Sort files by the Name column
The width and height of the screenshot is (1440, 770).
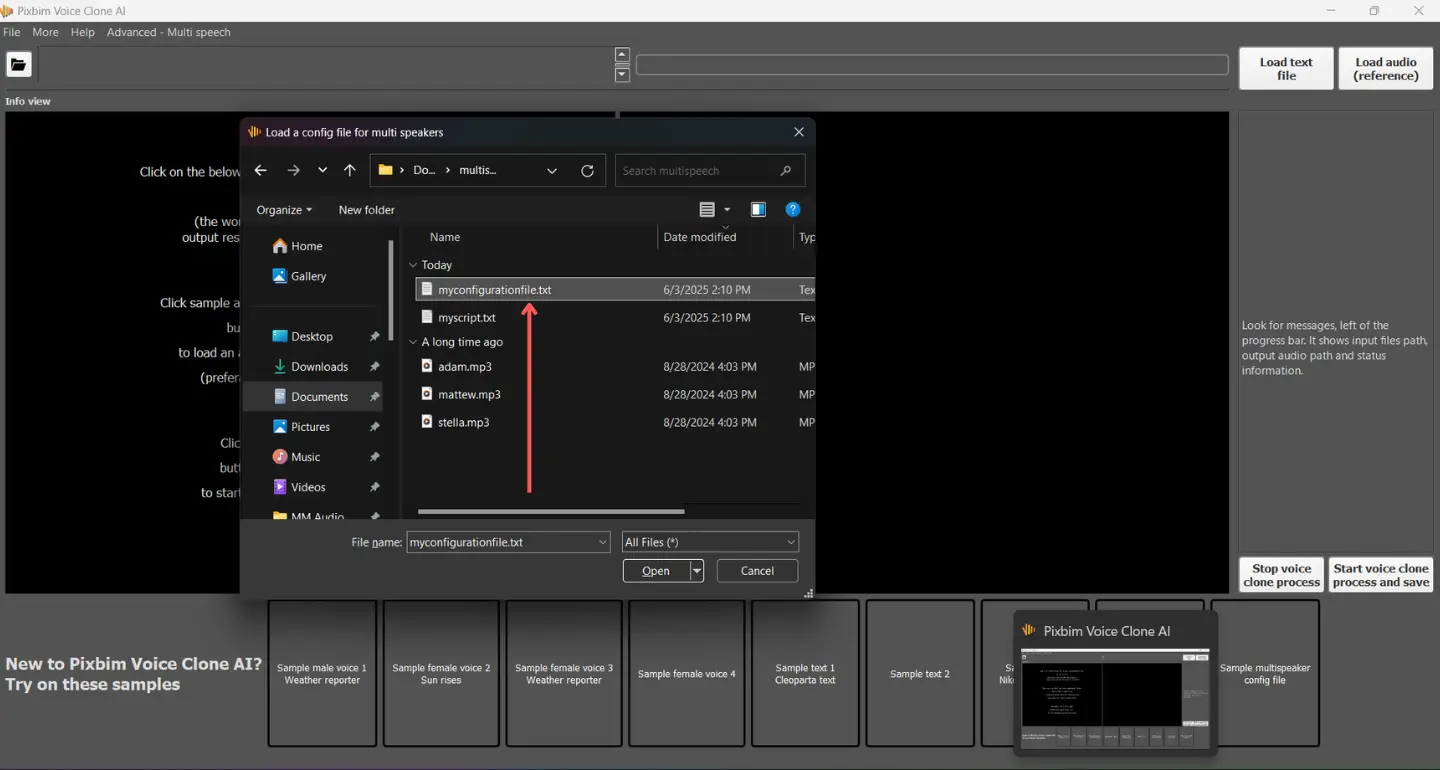click(445, 237)
